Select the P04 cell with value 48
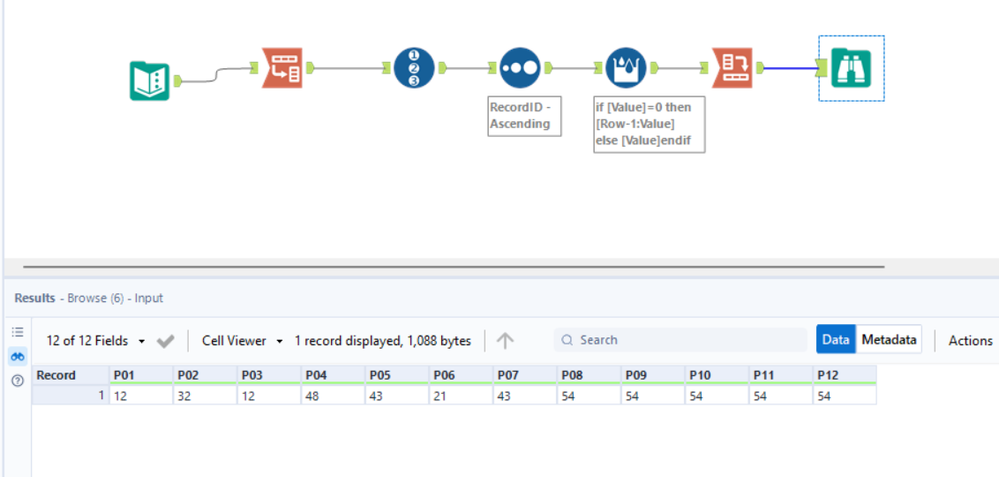Image resolution: width=999 pixels, height=477 pixels. click(333, 395)
